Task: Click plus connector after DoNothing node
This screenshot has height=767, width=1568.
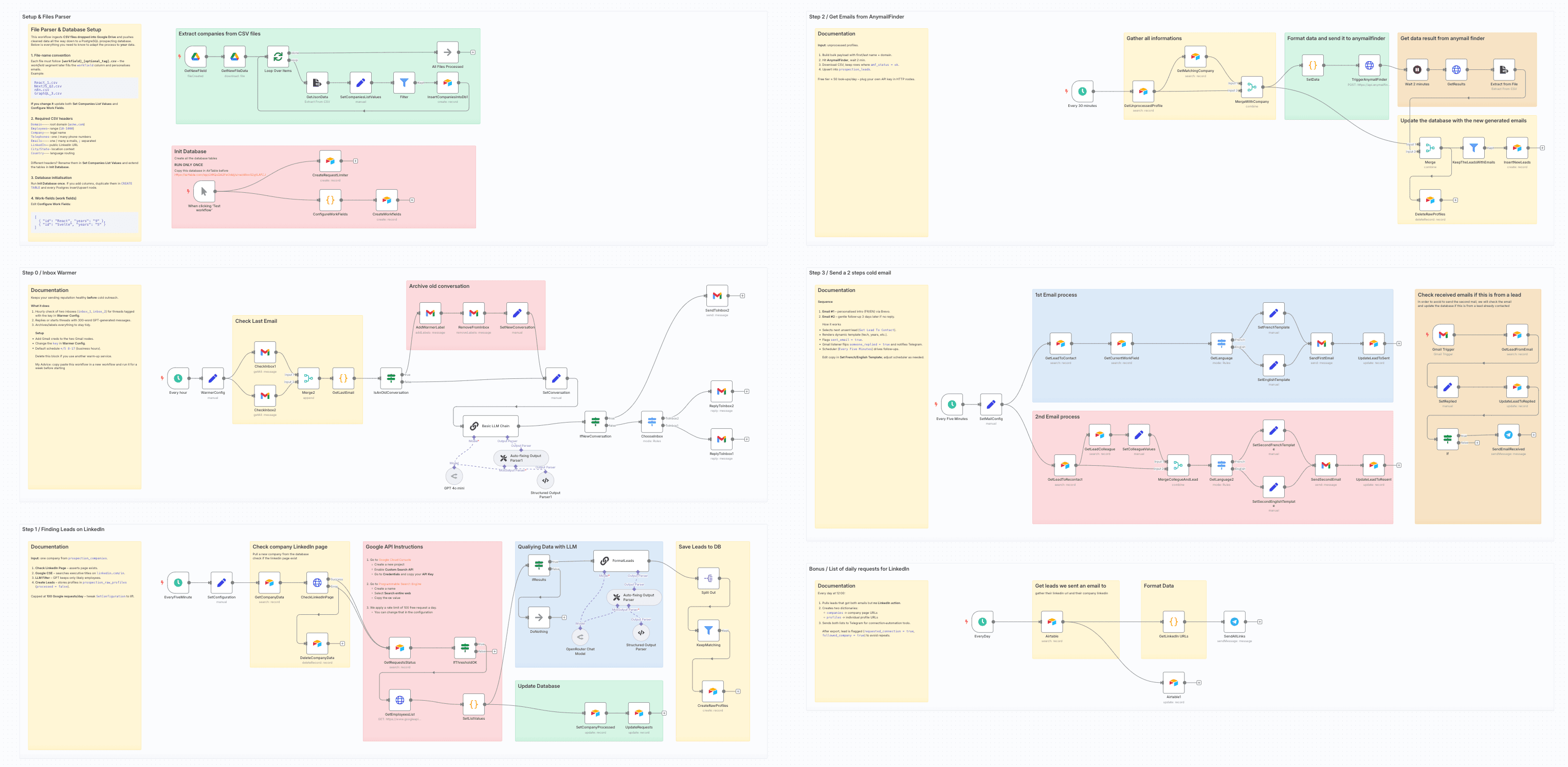Action: pos(564,617)
